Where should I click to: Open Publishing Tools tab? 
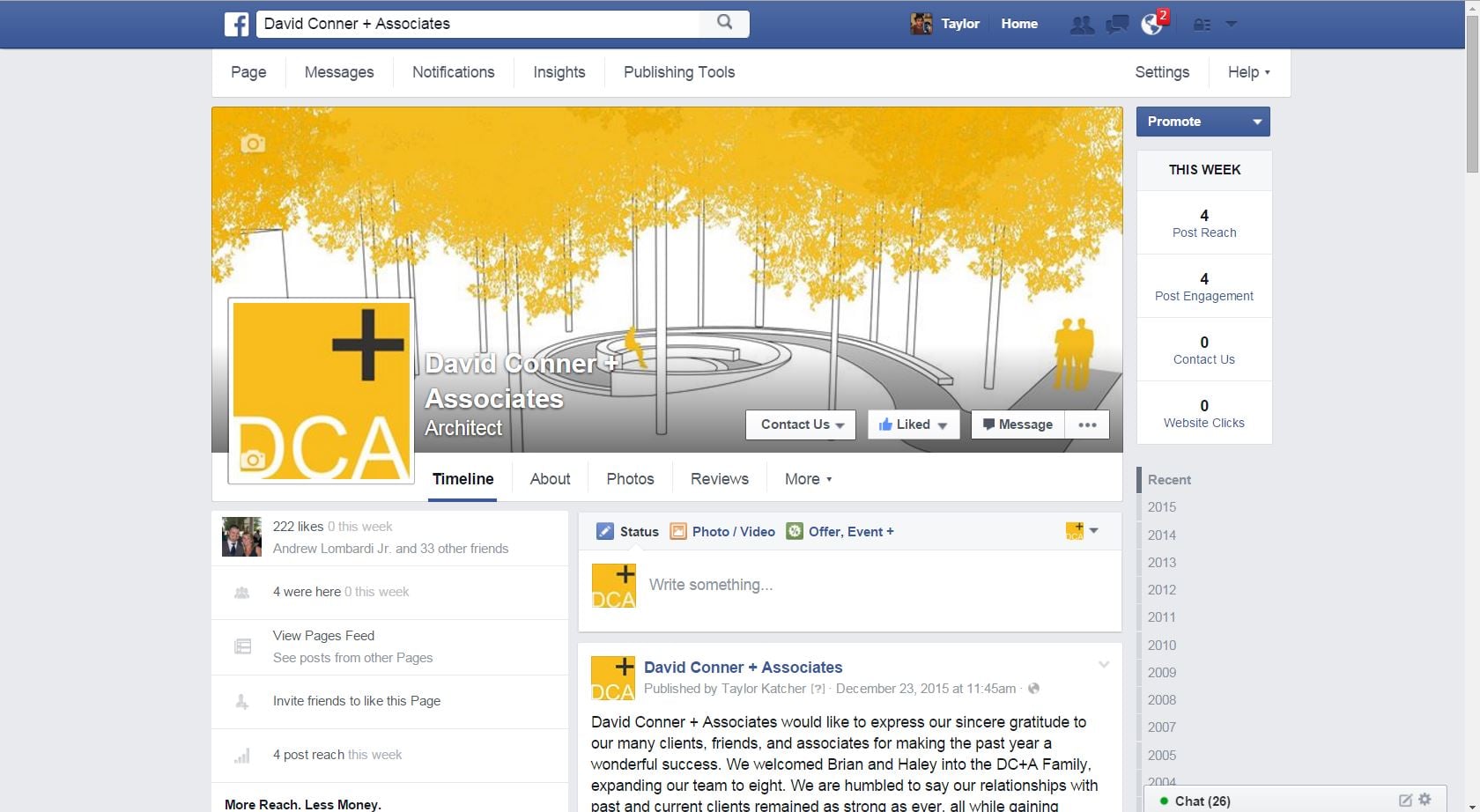(x=679, y=72)
